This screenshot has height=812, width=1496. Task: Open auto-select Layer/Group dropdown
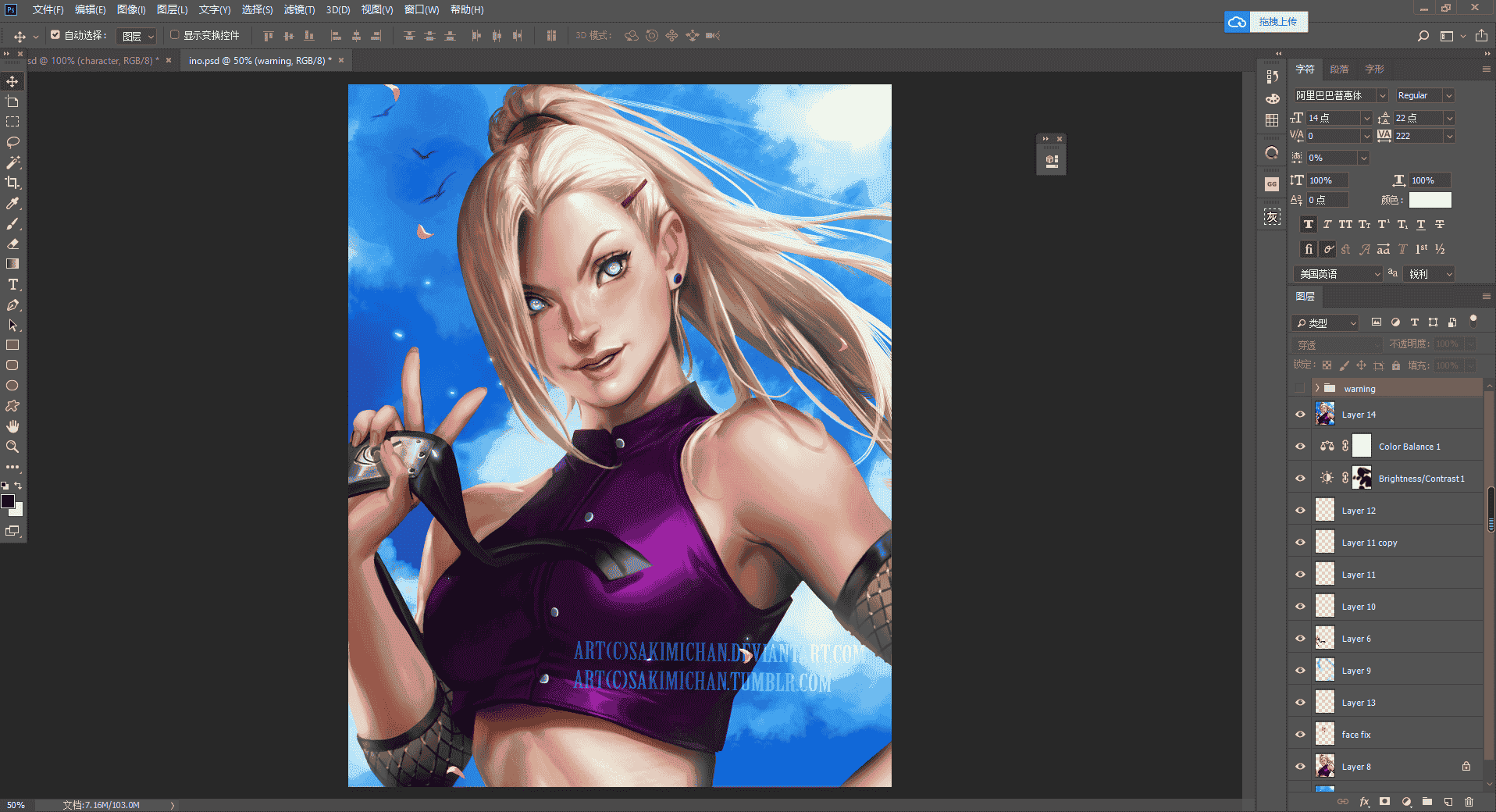coord(137,36)
